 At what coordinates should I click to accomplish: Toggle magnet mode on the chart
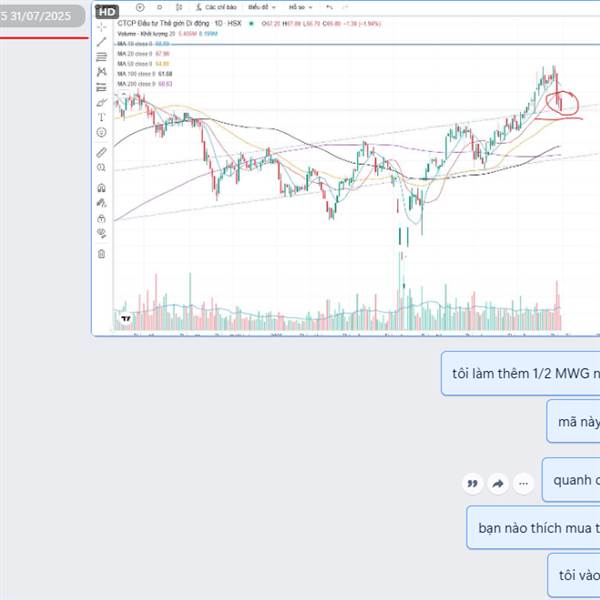coord(101,188)
